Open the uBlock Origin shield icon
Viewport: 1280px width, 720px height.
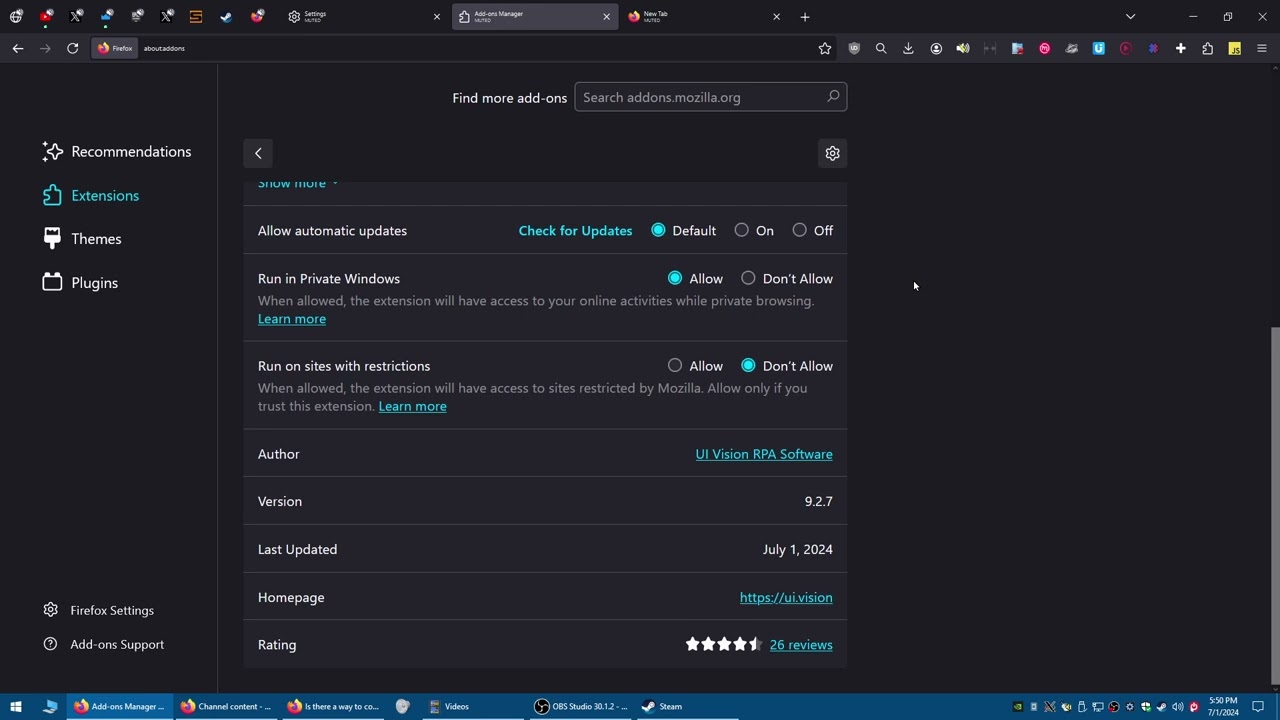point(854,48)
